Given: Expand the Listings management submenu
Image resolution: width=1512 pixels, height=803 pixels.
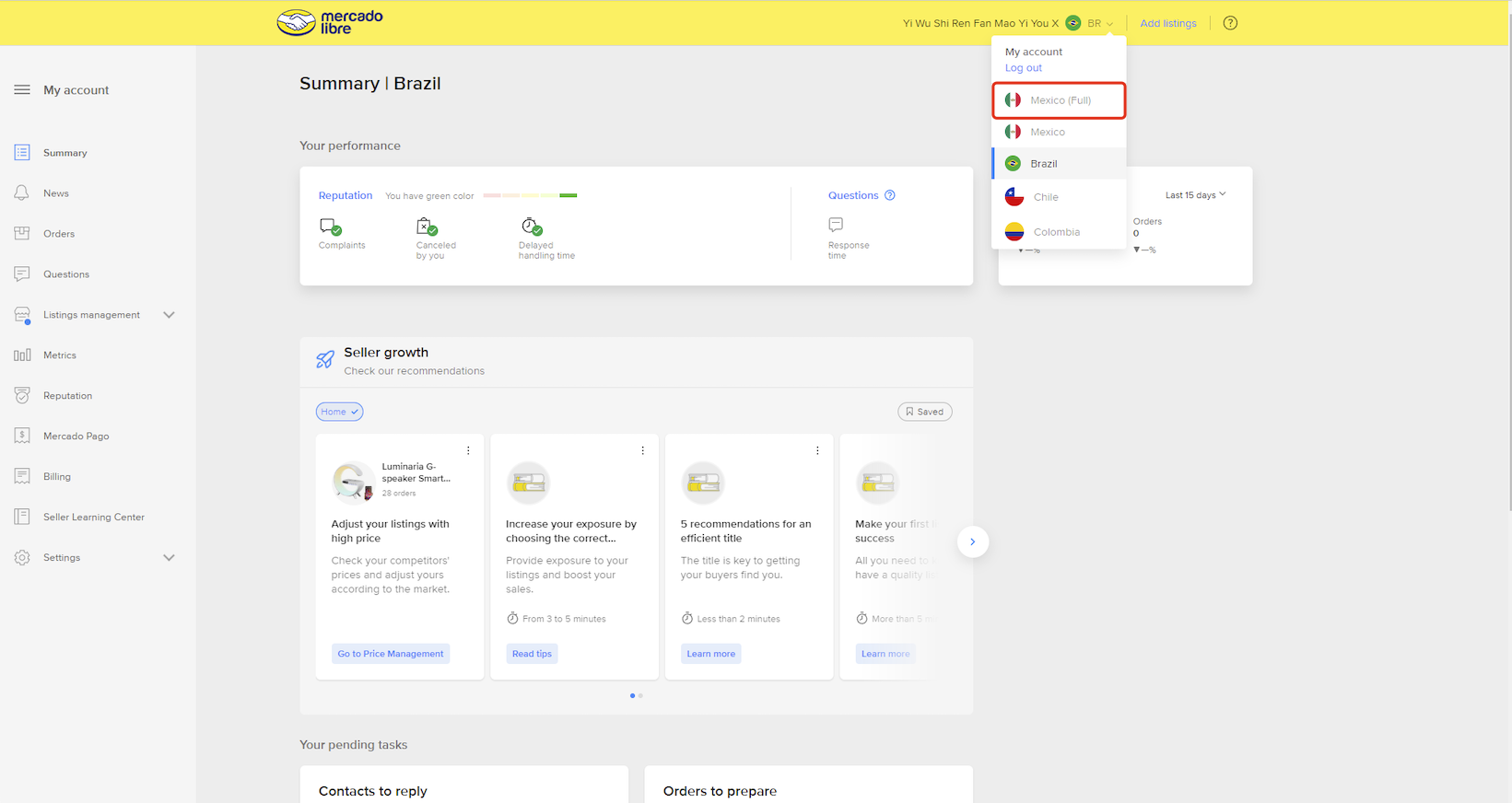Looking at the screenshot, I should tap(169, 315).
